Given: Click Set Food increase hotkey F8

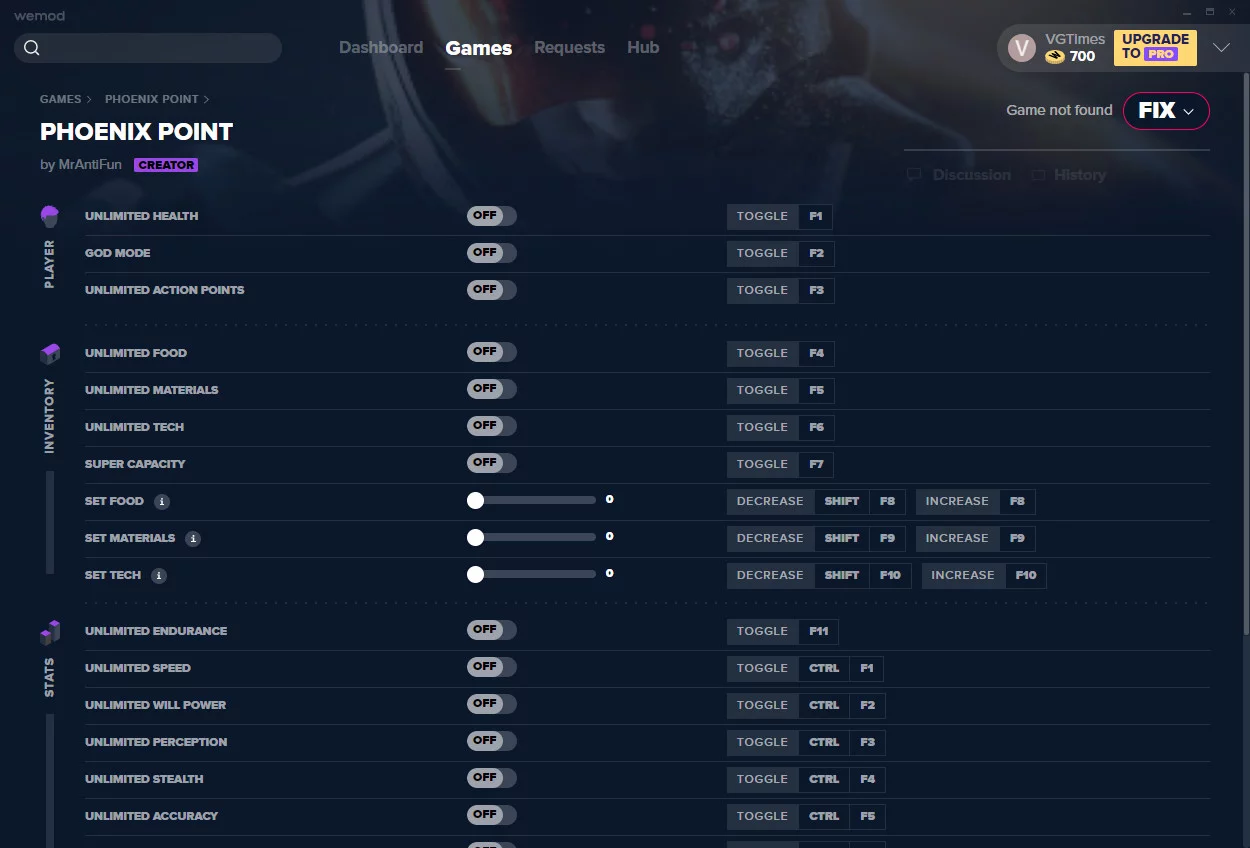Looking at the screenshot, I should coord(1017,501).
